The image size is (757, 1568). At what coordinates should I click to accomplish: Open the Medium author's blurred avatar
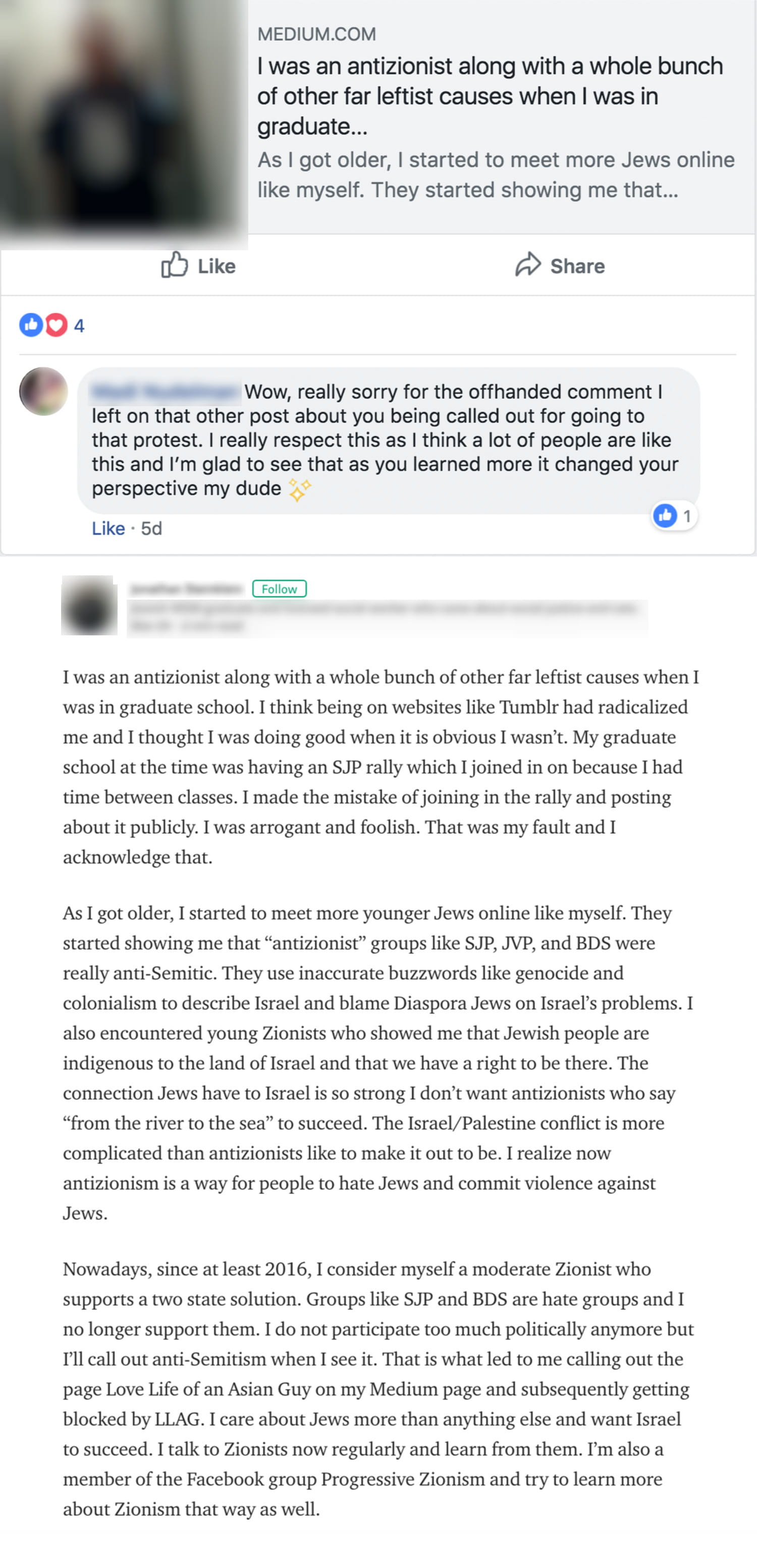(x=89, y=606)
